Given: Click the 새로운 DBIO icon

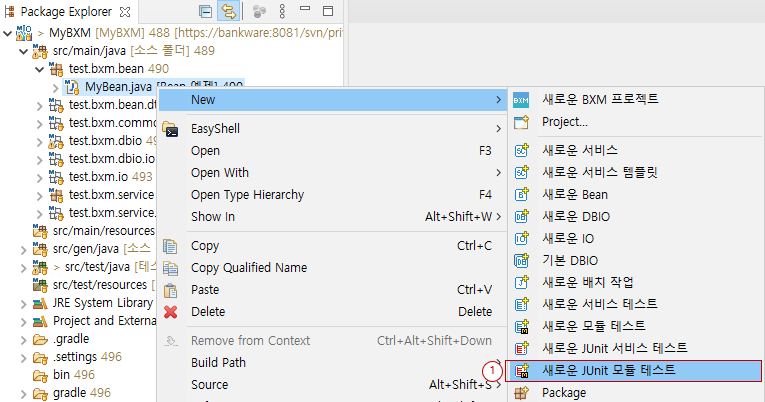Looking at the screenshot, I should click(x=521, y=216).
